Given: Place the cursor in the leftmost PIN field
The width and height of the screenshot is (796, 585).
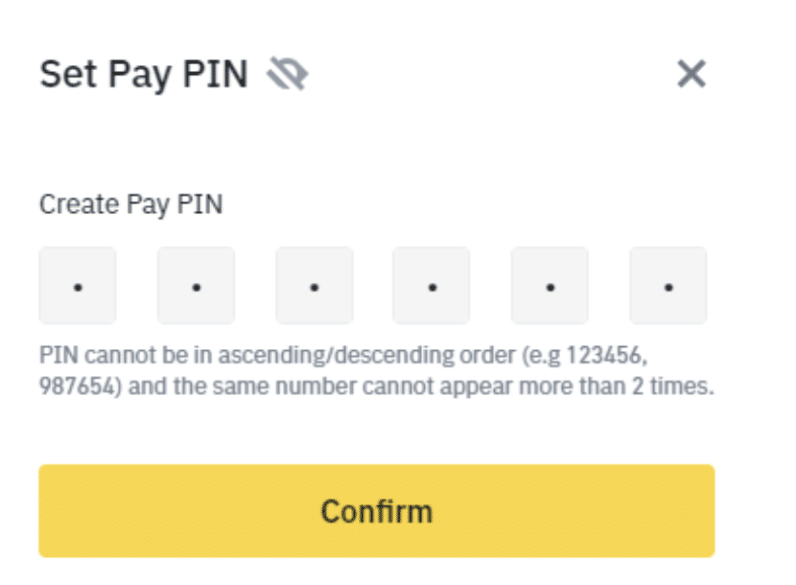Looking at the screenshot, I should pos(78,286).
